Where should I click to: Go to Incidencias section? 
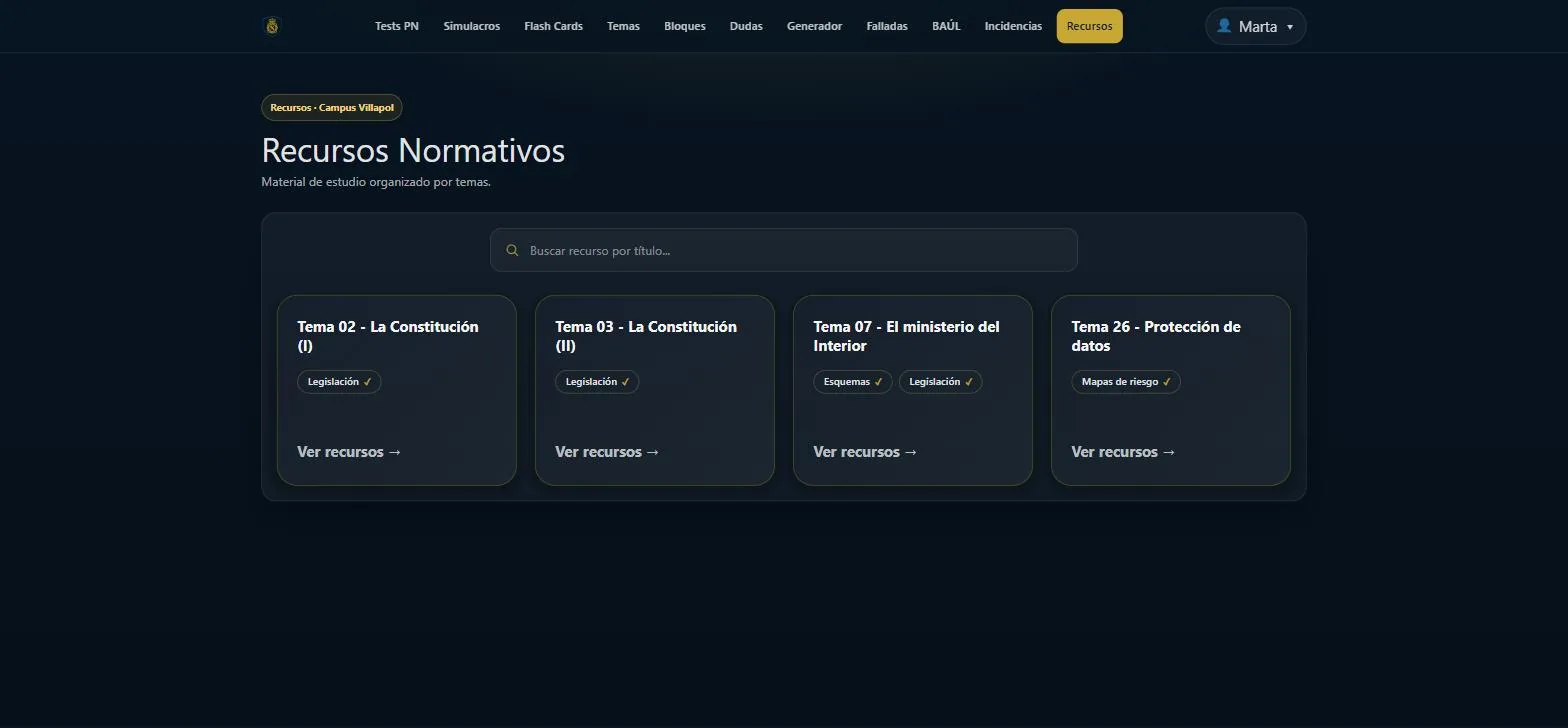coord(1013,26)
